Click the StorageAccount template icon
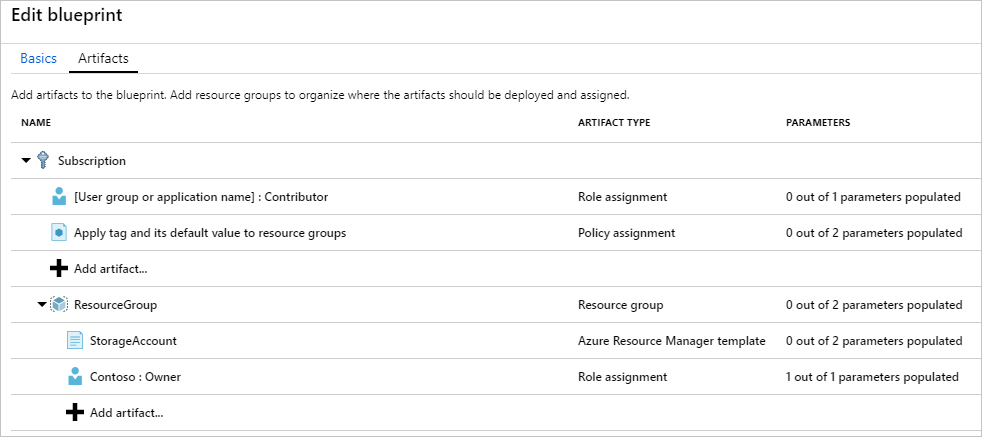The width and height of the screenshot is (982, 437). [x=75, y=340]
